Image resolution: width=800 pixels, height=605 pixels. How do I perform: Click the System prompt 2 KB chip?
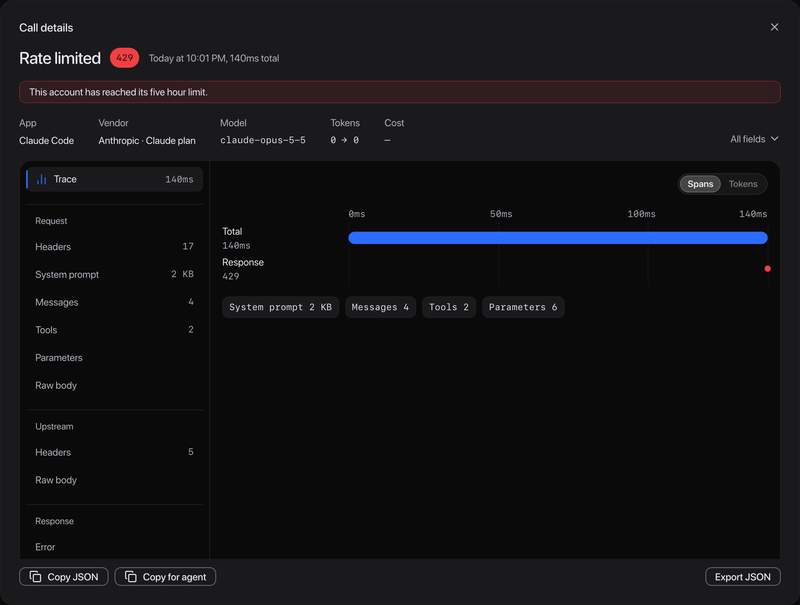[281, 307]
